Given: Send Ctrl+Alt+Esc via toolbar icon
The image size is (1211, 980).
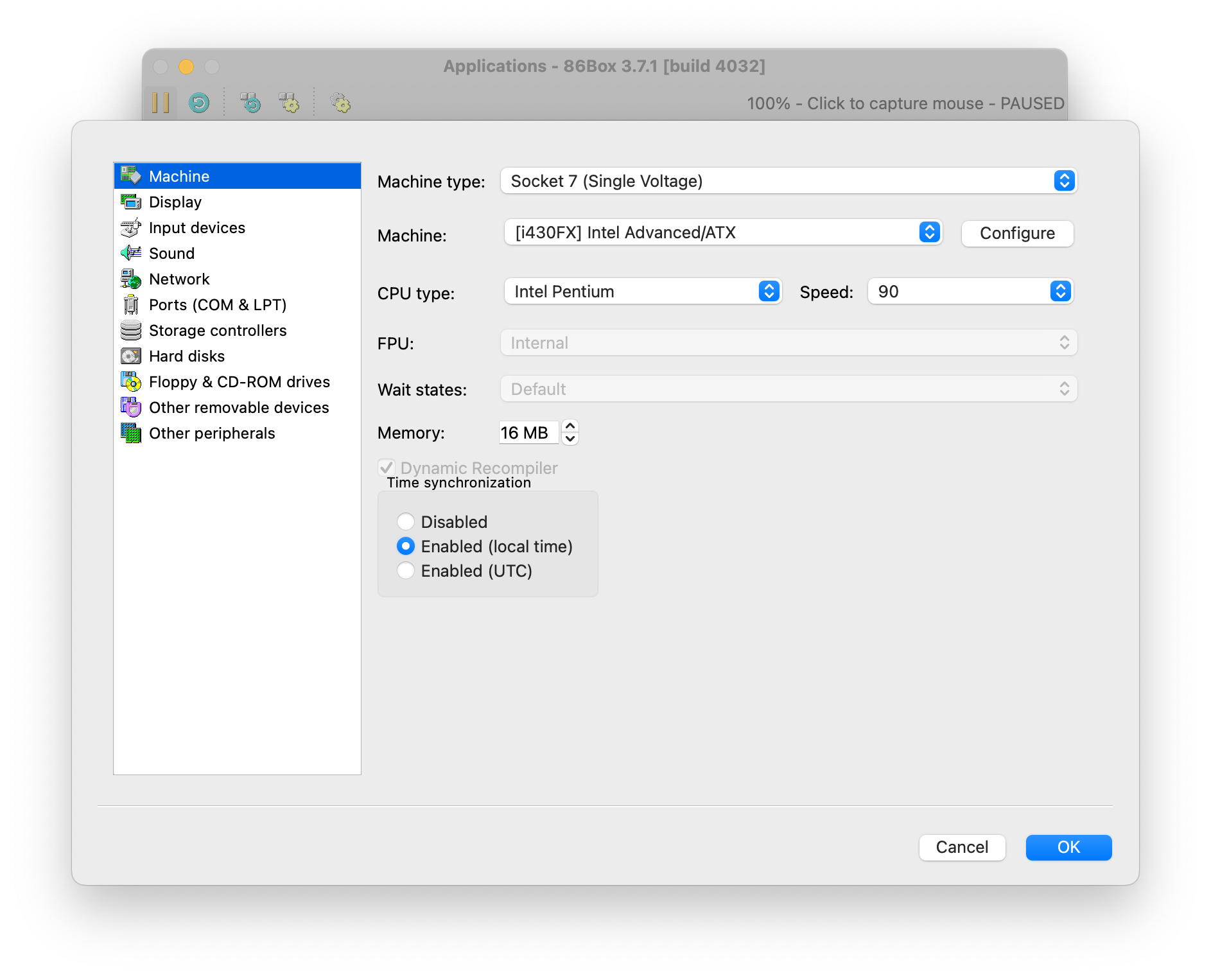Looking at the screenshot, I should pos(290,102).
